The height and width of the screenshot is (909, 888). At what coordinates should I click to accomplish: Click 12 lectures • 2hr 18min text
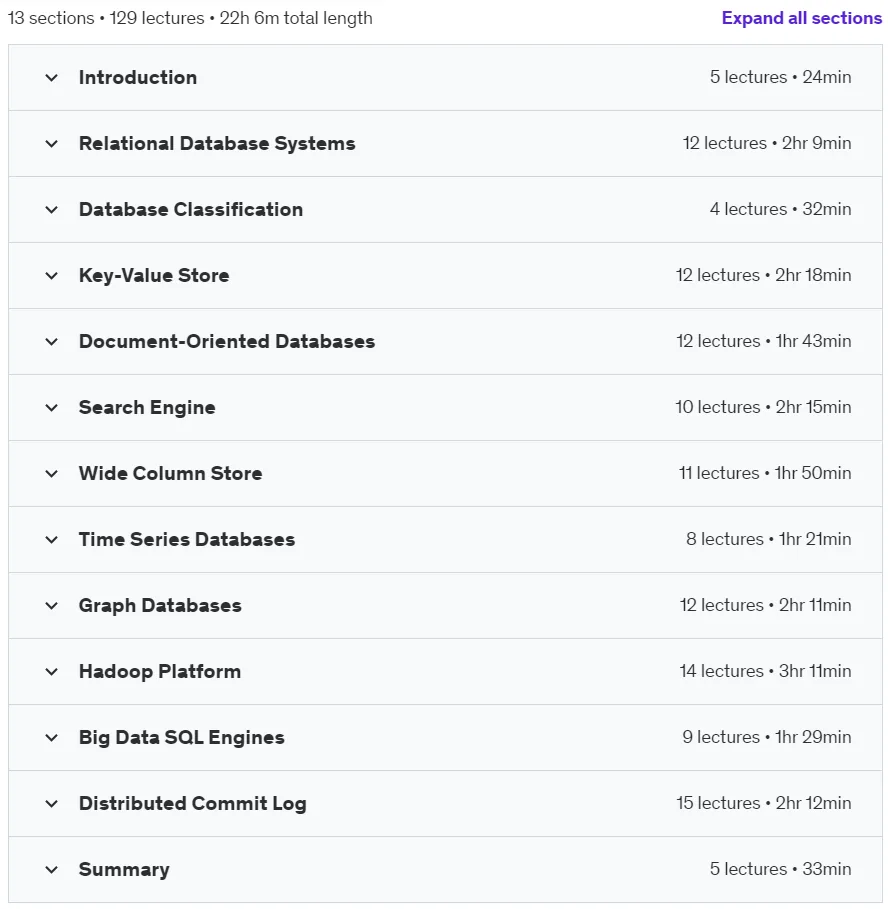coord(763,275)
